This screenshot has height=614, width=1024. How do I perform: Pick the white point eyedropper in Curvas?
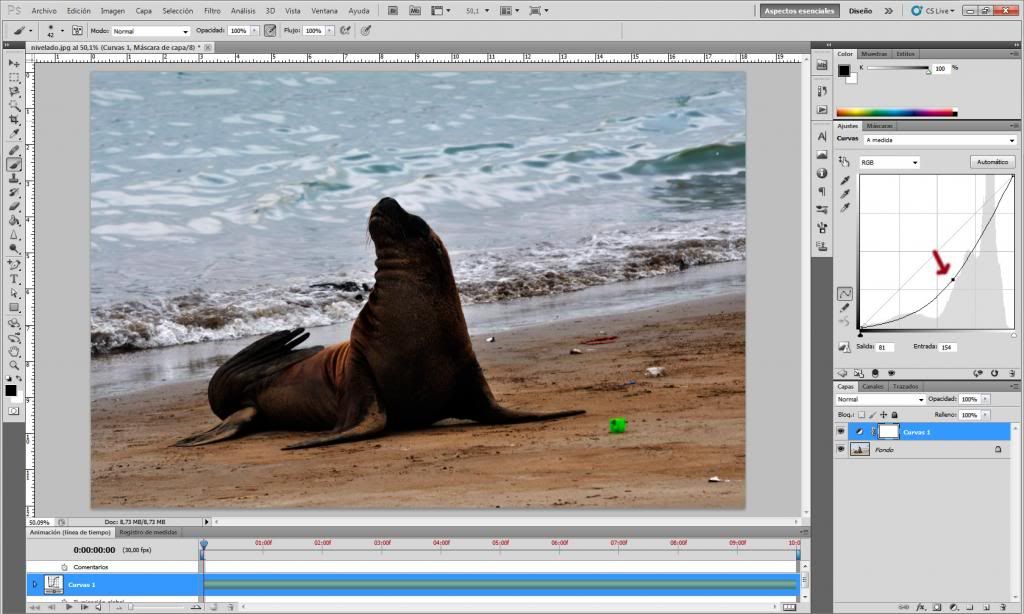click(845, 208)
